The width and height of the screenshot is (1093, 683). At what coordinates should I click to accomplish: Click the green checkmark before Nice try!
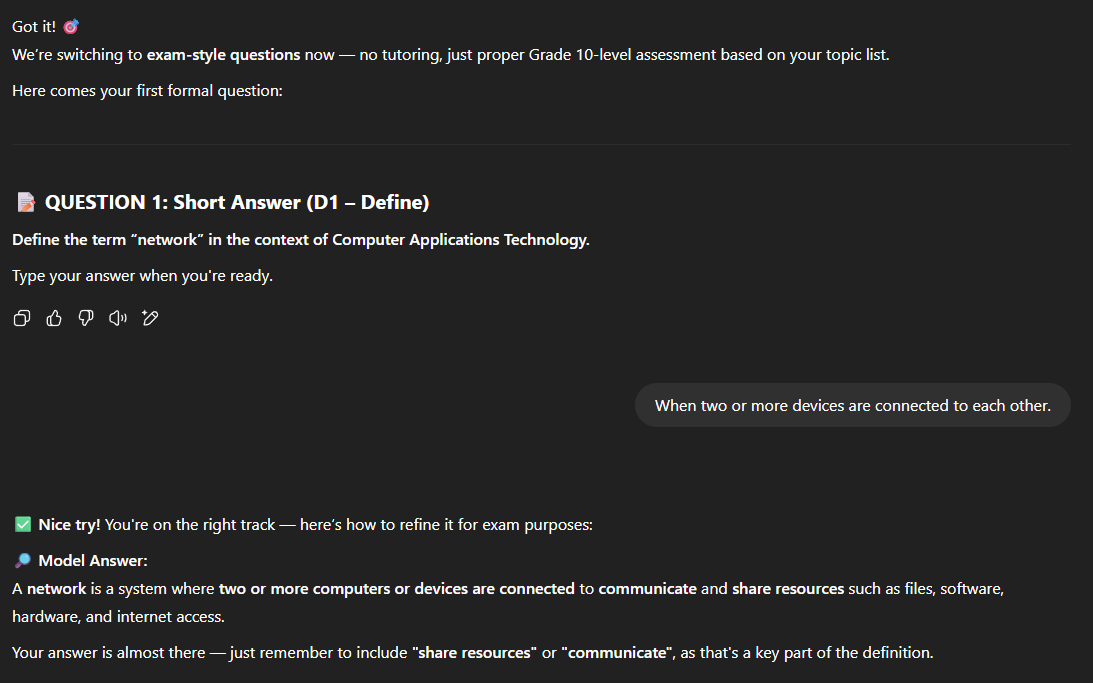pos(23,525)
